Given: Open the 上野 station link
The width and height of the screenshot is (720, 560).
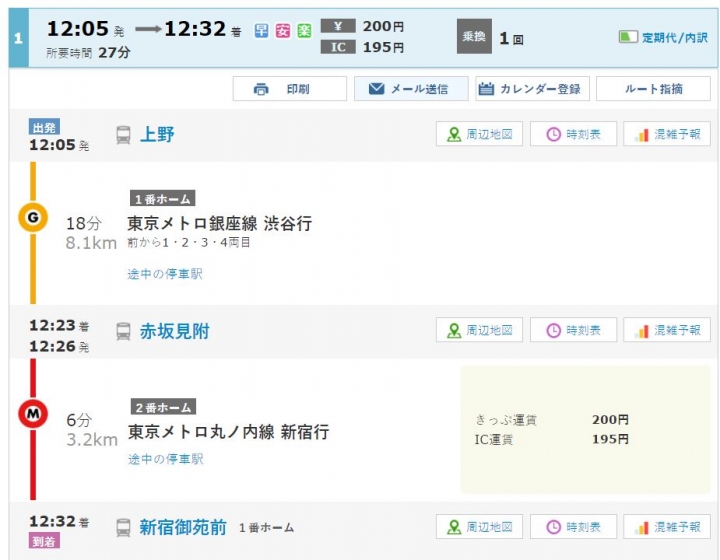Looking at the screenshot, I should (x=157, y=134).
